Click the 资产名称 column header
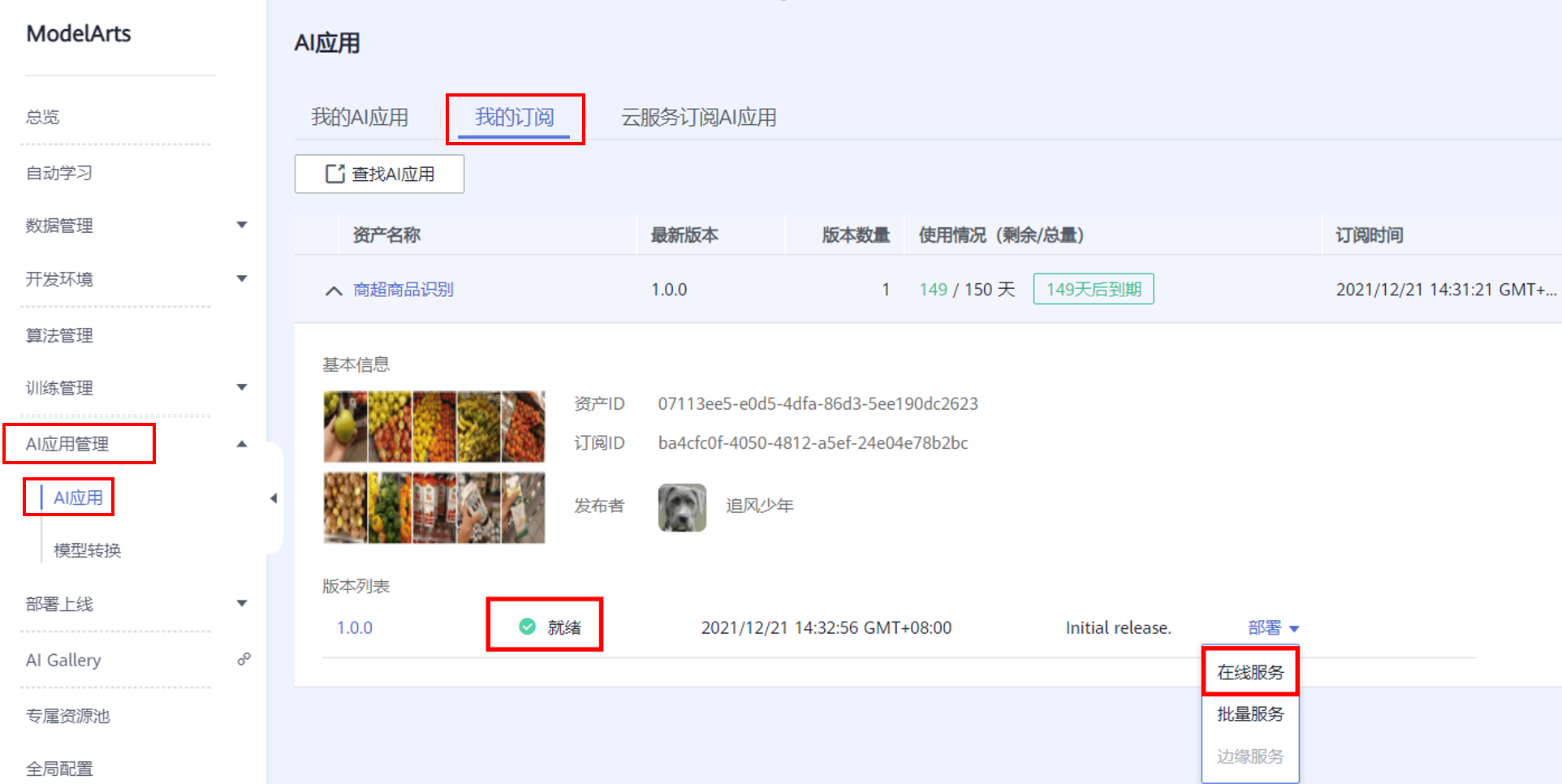The width and height of the screenshot is (1562, 784). pyautogui.click(x=386, y=235)
